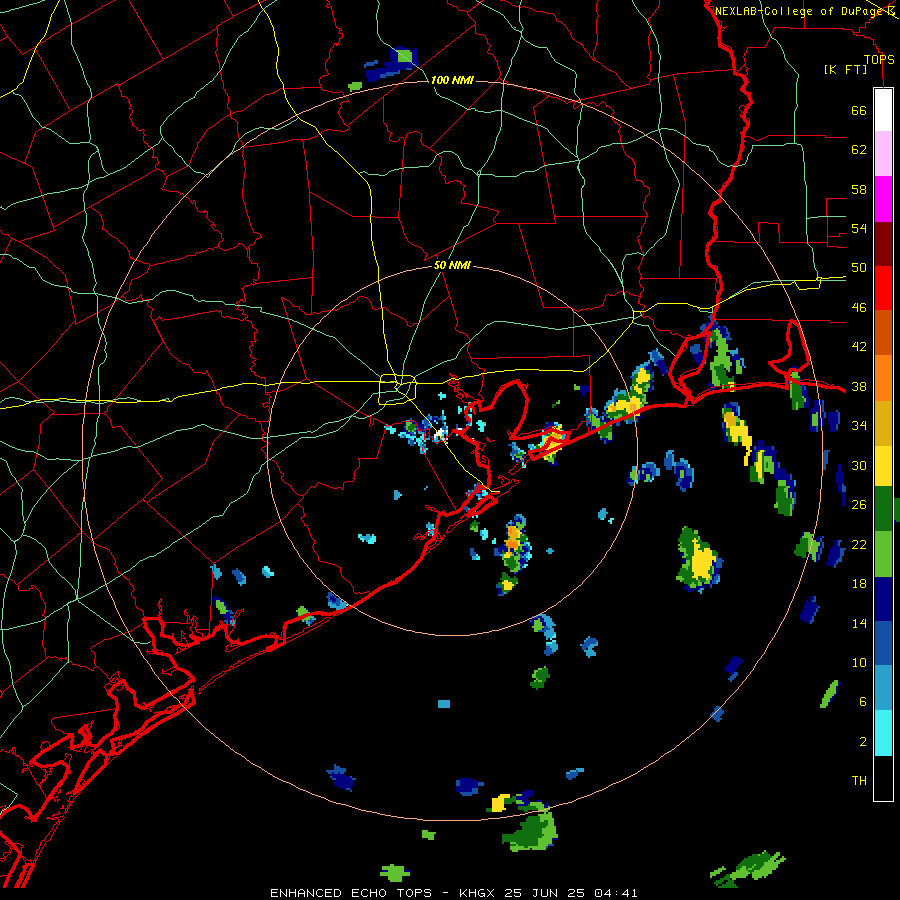Select the legend value "14"
This screenshot has height=900, width=900.
859,623
